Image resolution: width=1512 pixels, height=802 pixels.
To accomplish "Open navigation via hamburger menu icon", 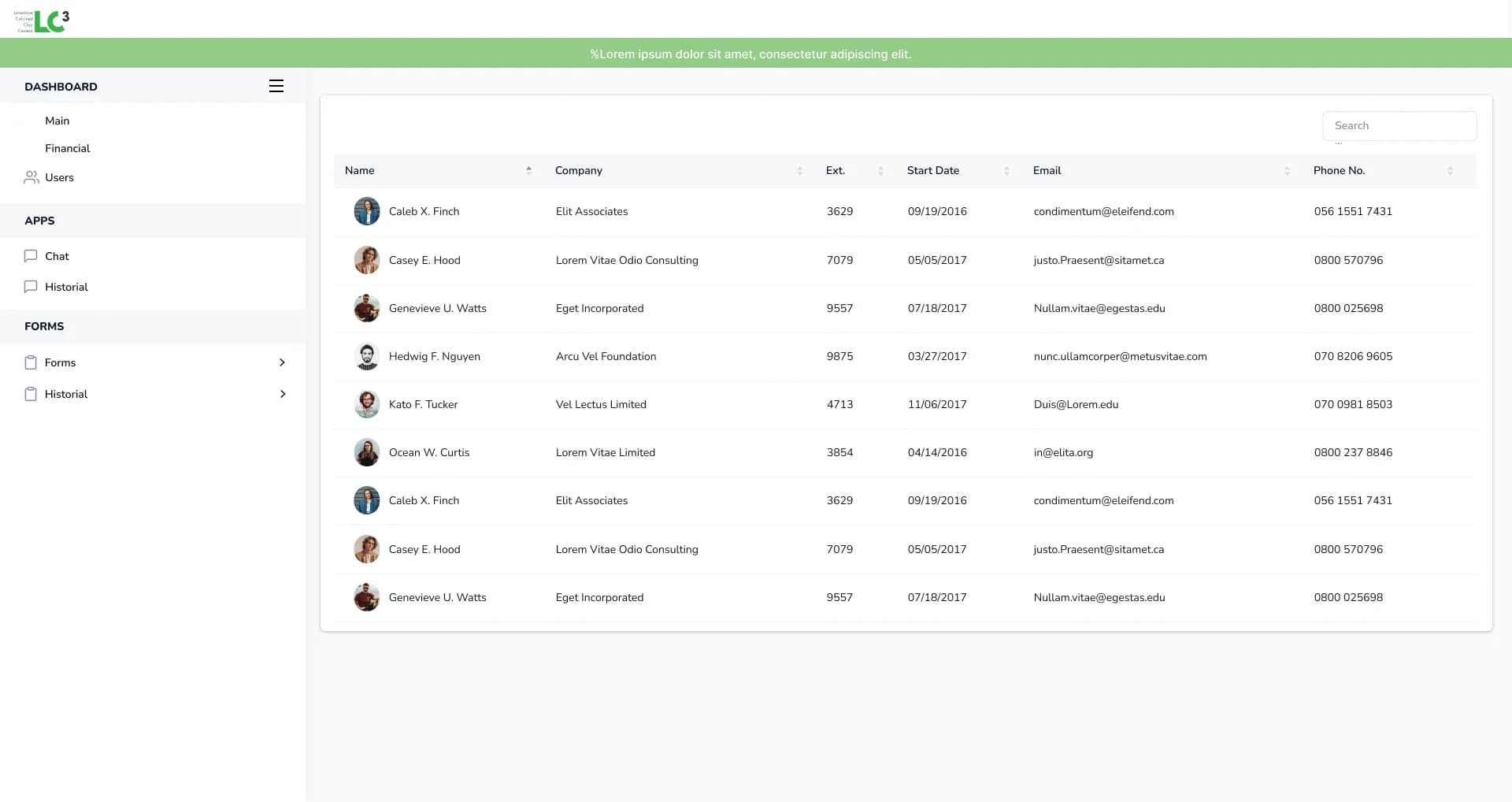I will click(276, 86).
